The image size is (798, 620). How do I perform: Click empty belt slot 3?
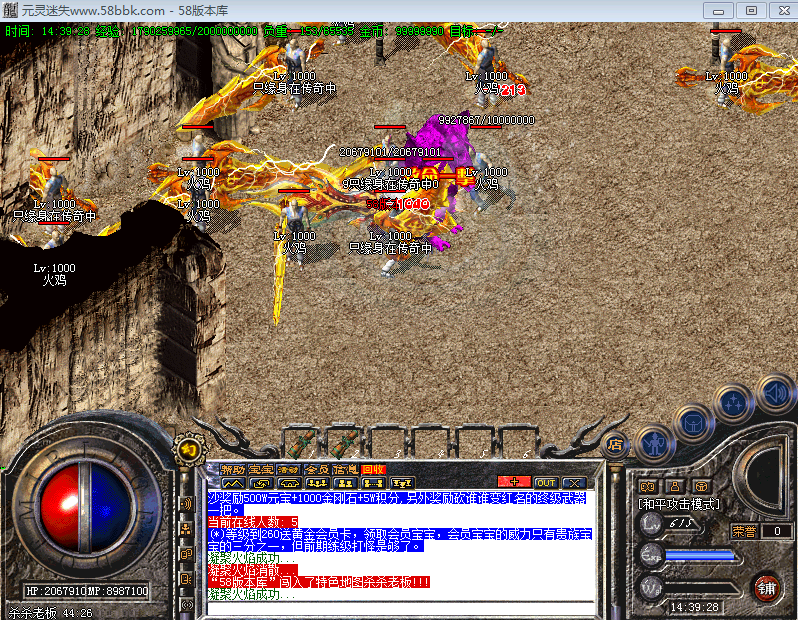pyautogui.click(x=389, y=443)
